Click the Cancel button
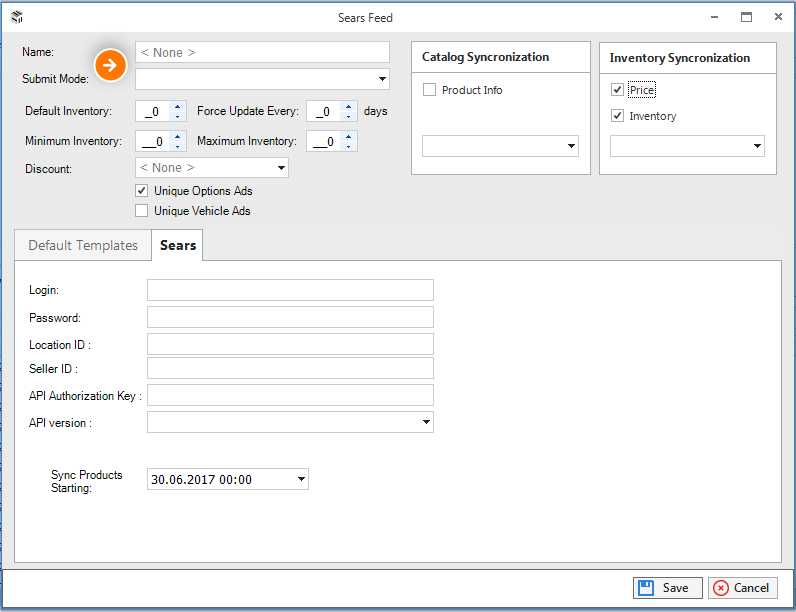The height and width of the screenshot is (612, 796). click(742, 588)
